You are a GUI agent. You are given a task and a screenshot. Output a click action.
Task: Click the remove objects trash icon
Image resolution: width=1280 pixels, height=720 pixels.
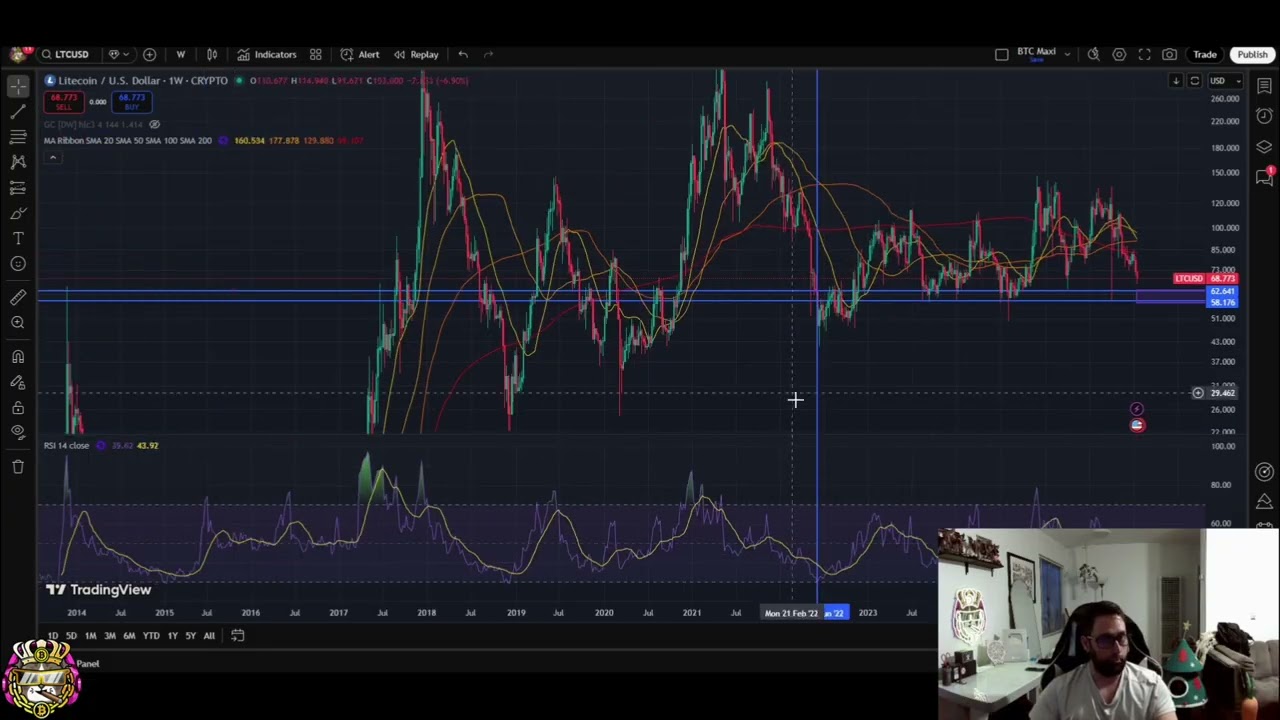click(x=18, y=466)
